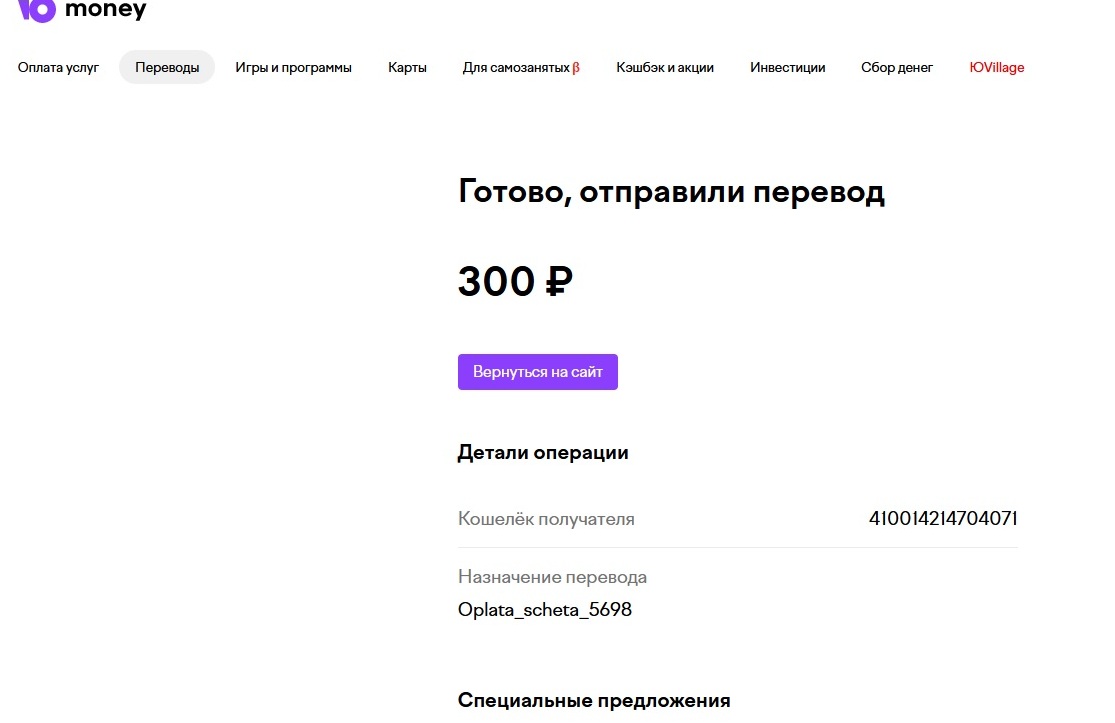Click the beta β mark icon
This screenshot has width=1115, height=723.
tap(576, 68)
